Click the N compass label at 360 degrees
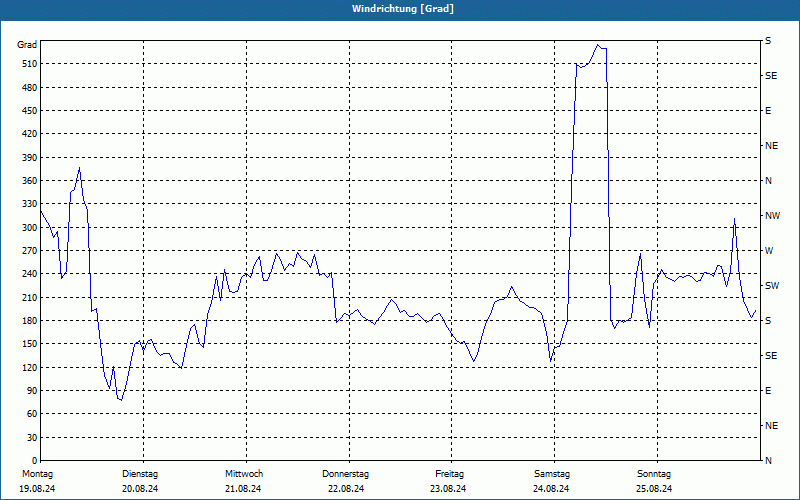The image size is (800, 500). (768, 181)
